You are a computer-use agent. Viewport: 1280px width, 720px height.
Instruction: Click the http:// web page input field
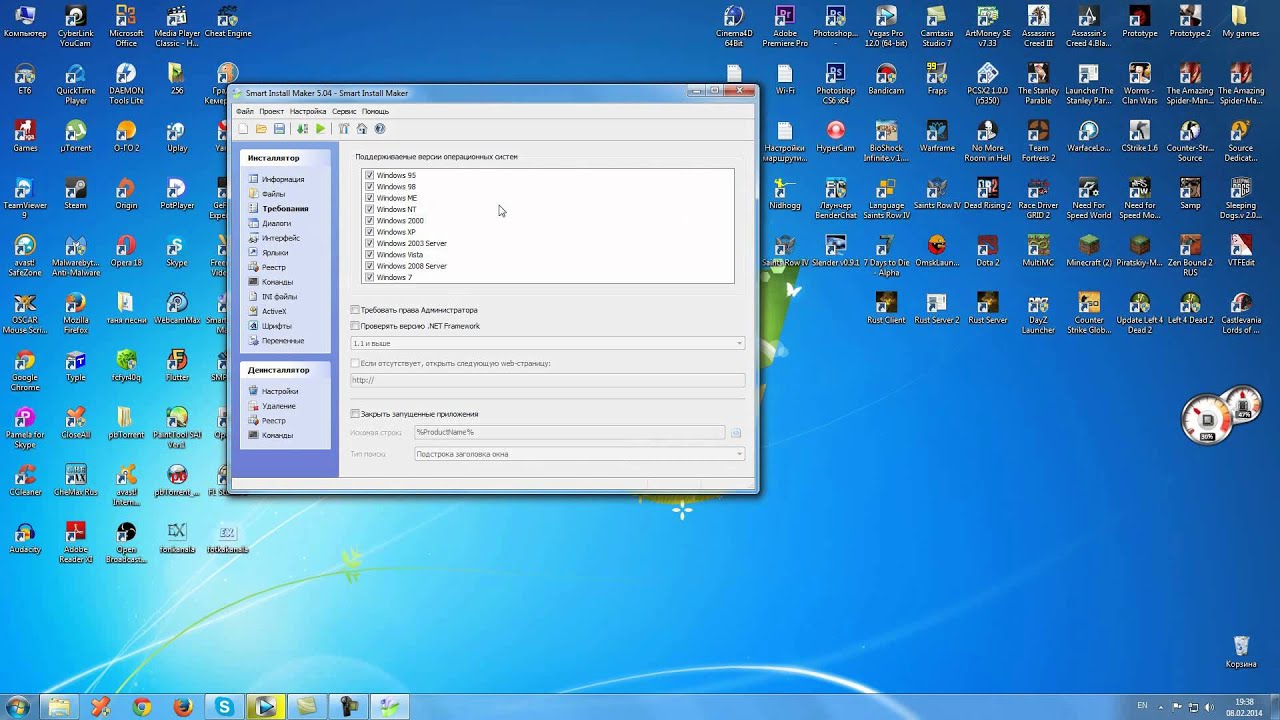click(547, 380)
